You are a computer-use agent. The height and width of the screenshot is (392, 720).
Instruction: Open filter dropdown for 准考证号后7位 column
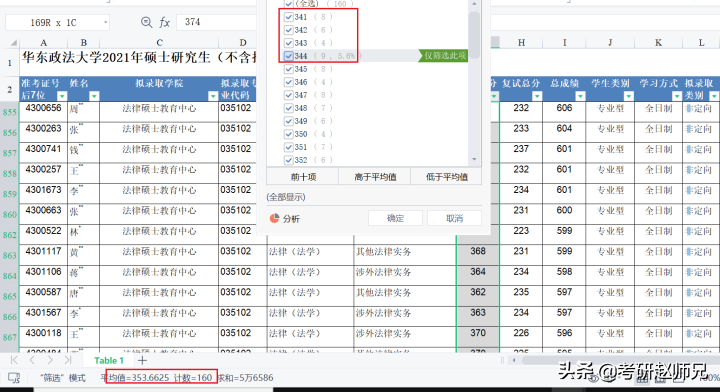(62, 95)
